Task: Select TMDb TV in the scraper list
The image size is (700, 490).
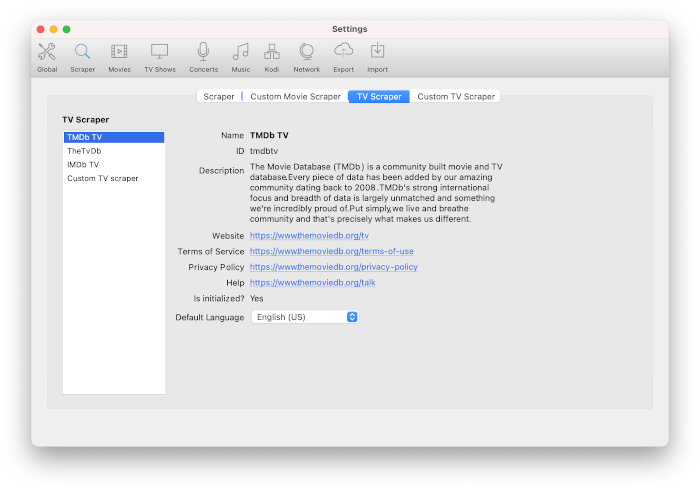Action: tap(114, 137)
